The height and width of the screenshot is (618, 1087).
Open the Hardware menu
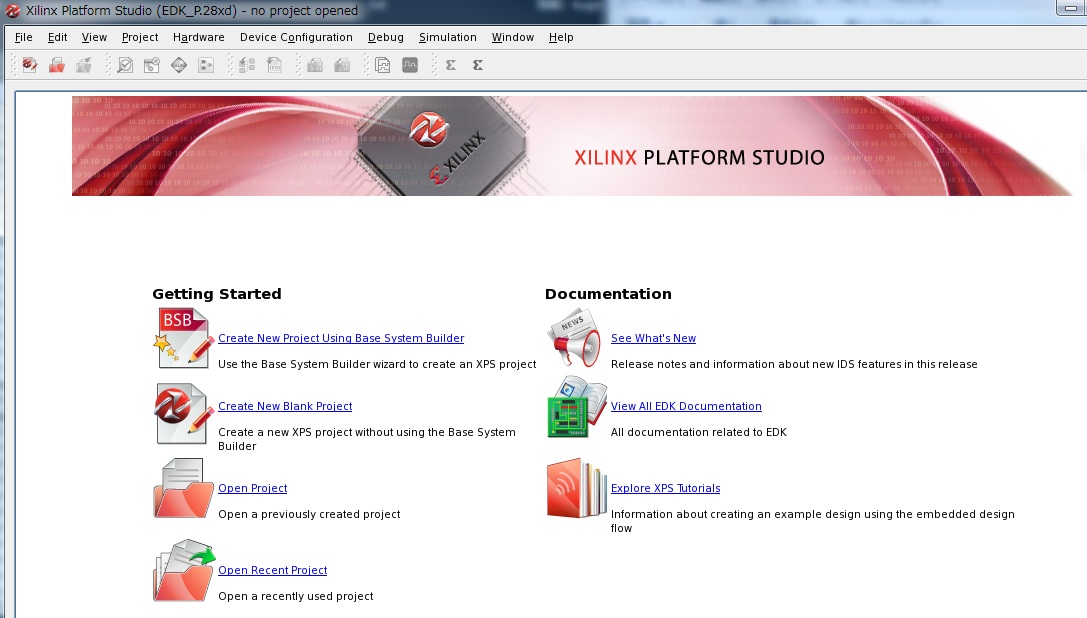pos(199,37)
